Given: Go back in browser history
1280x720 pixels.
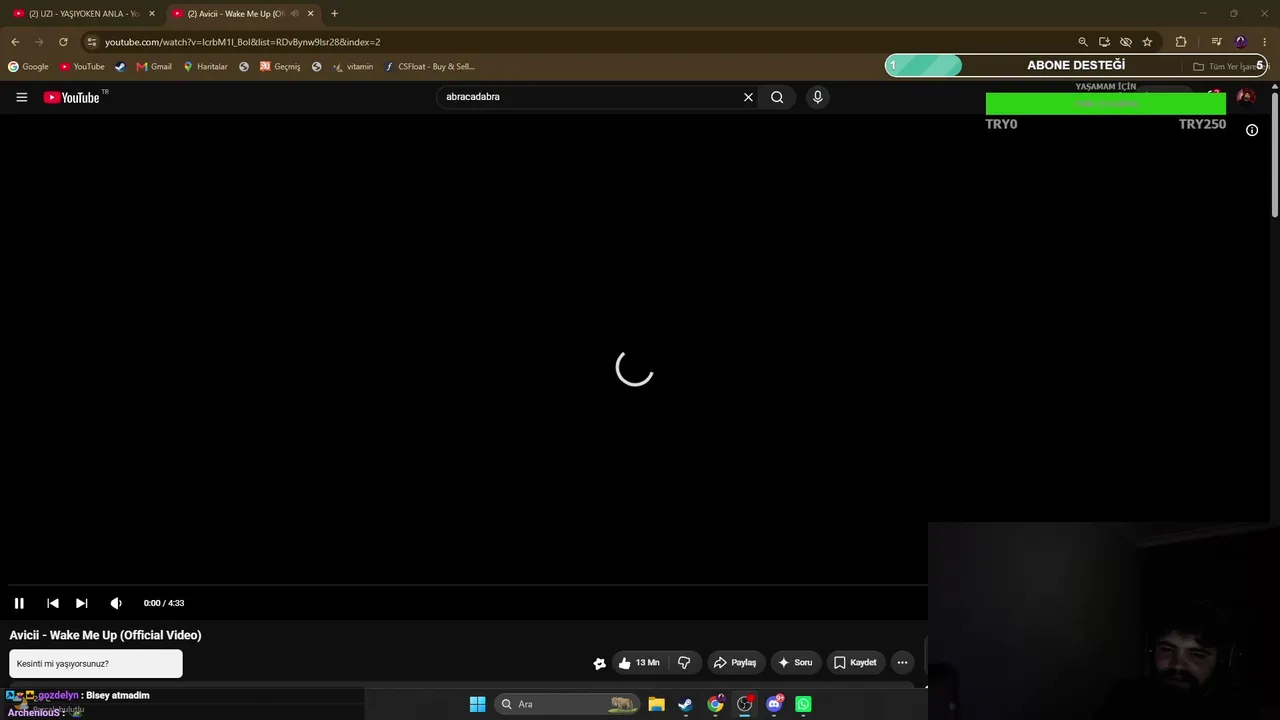Looking at the screenshot, I should [15, 42].
